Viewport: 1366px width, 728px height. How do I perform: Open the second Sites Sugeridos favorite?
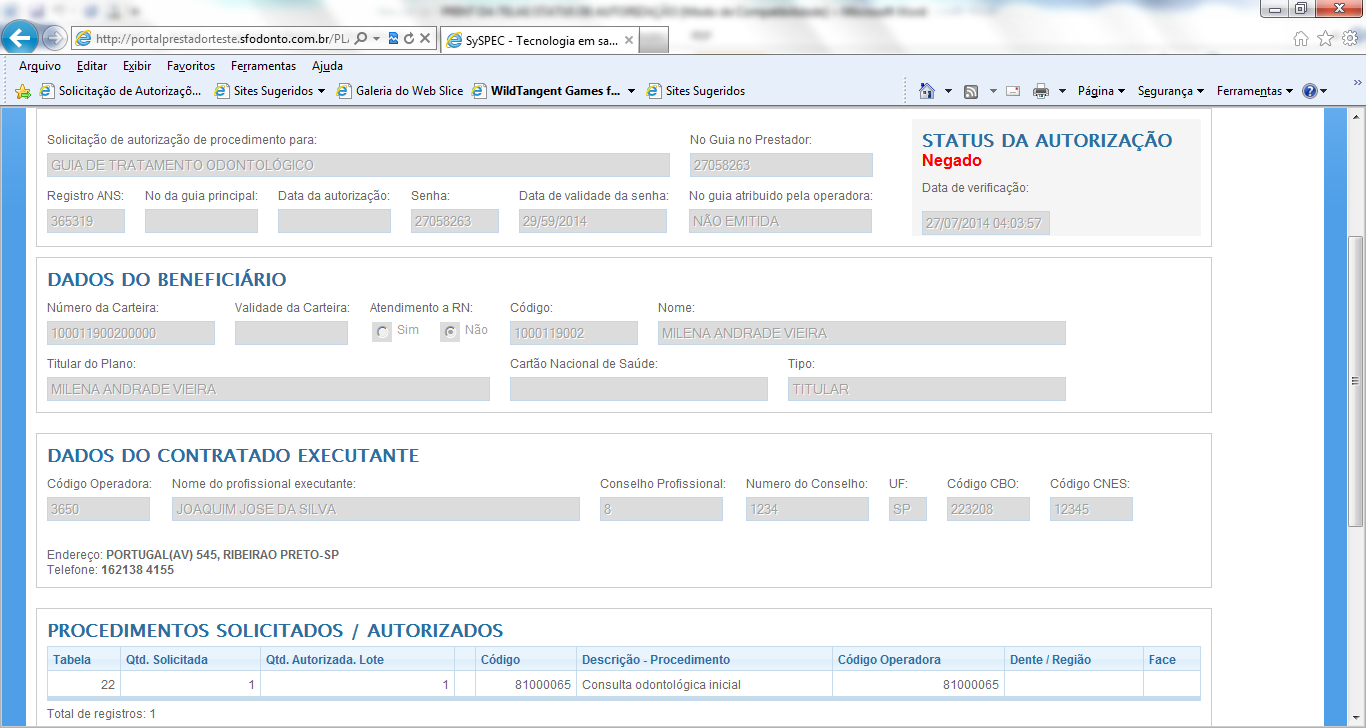[x=696, y=91]
